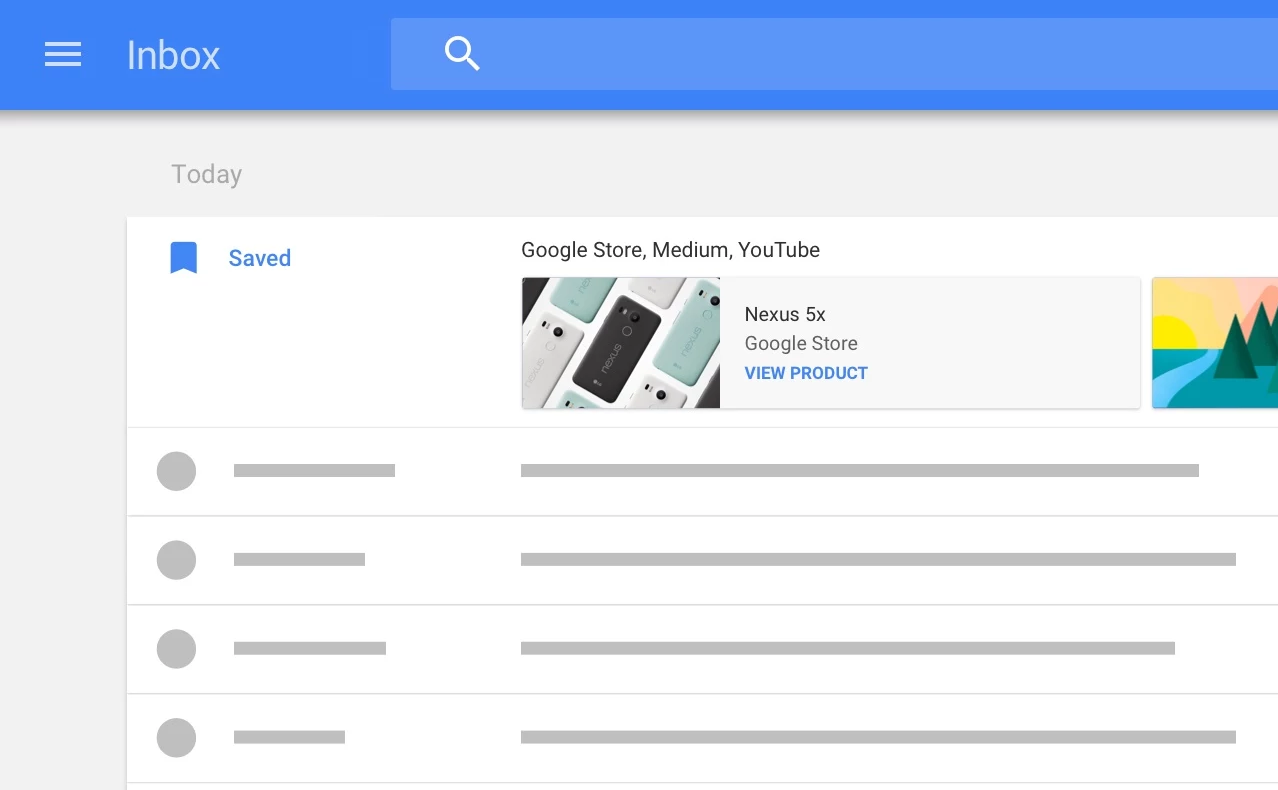The height and width of the screenshot is (790, 1278).
Task: Click the Saved bookmark icon
Action: 183,258
